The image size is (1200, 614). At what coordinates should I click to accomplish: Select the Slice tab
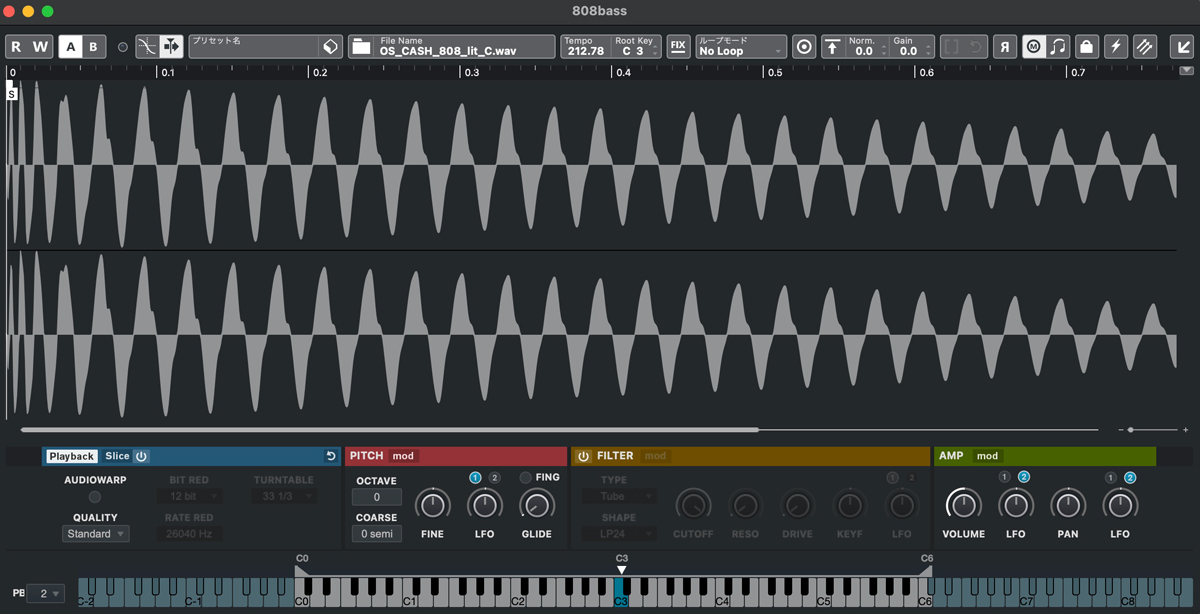(117, 456)
